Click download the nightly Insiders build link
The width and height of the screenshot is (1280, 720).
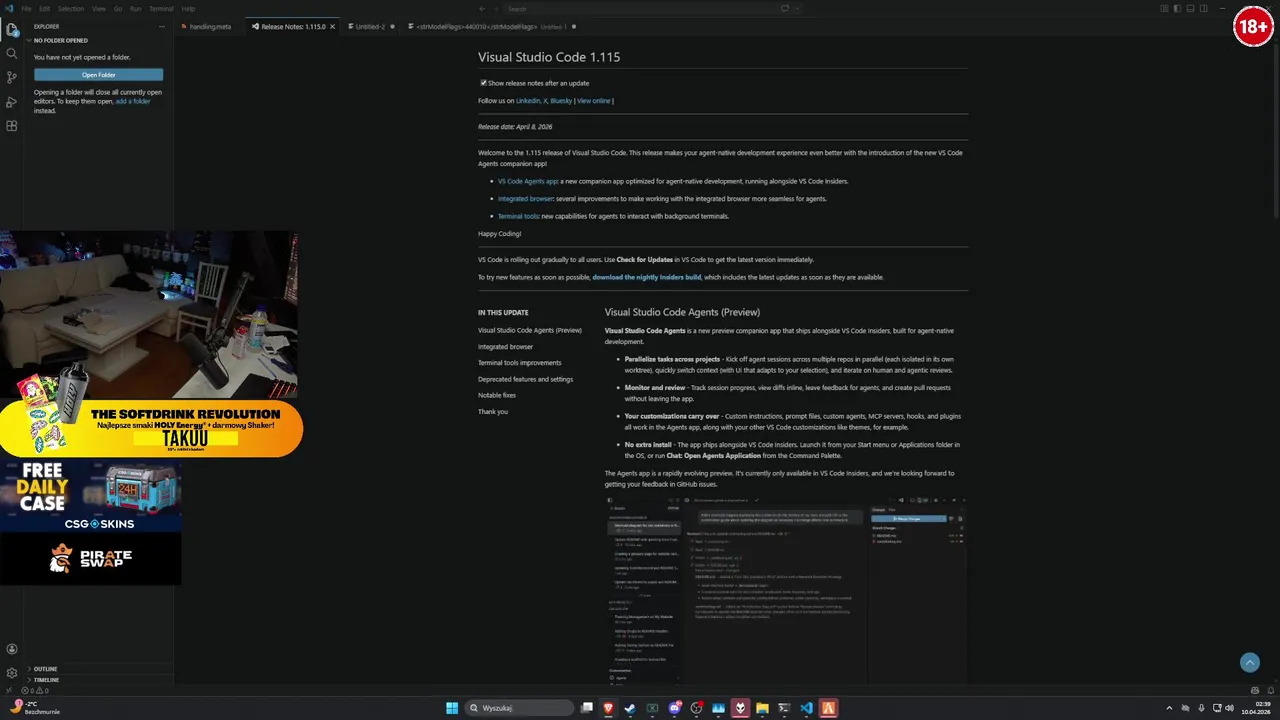tap(646, 277)
